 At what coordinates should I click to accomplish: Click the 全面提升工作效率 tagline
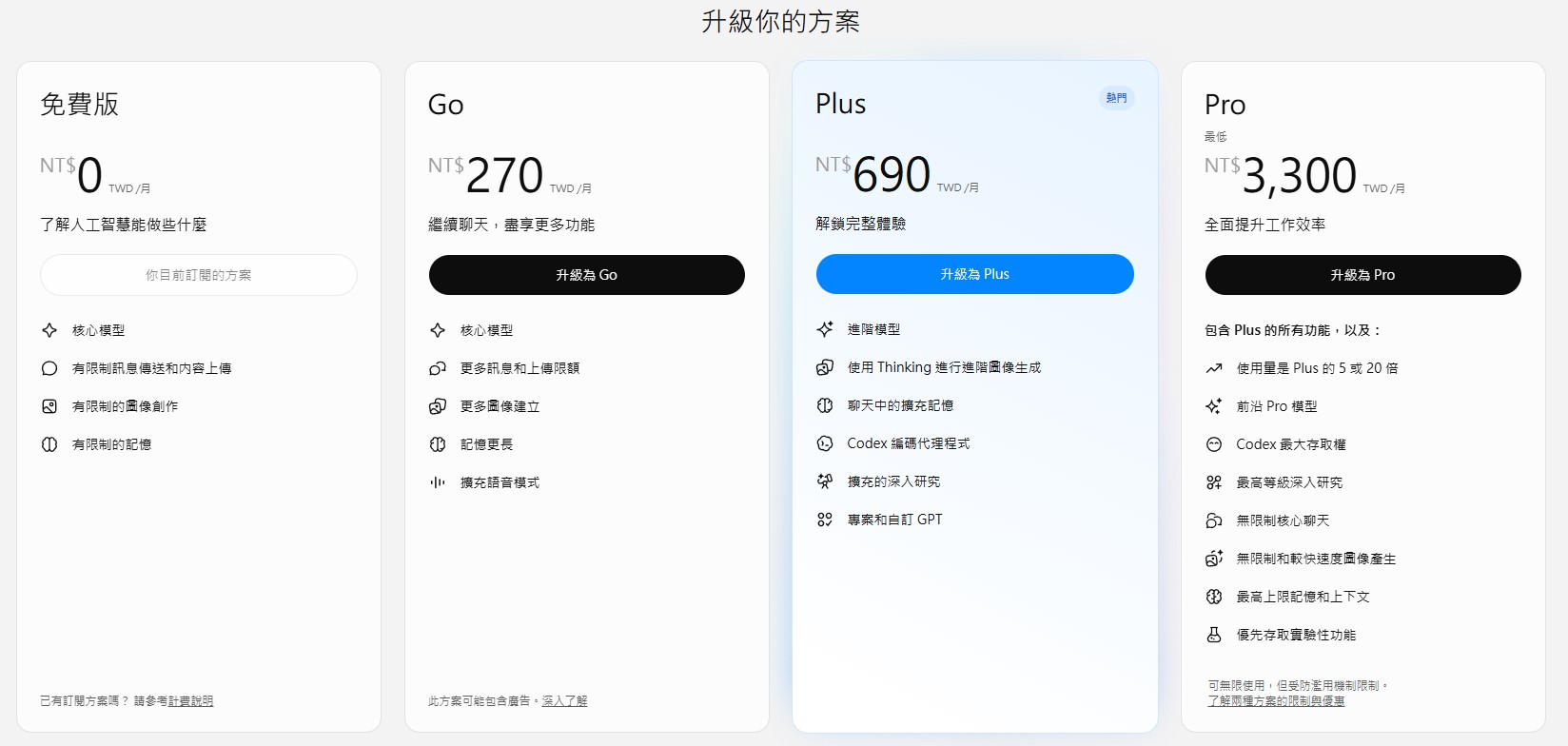coord(1265,225)
